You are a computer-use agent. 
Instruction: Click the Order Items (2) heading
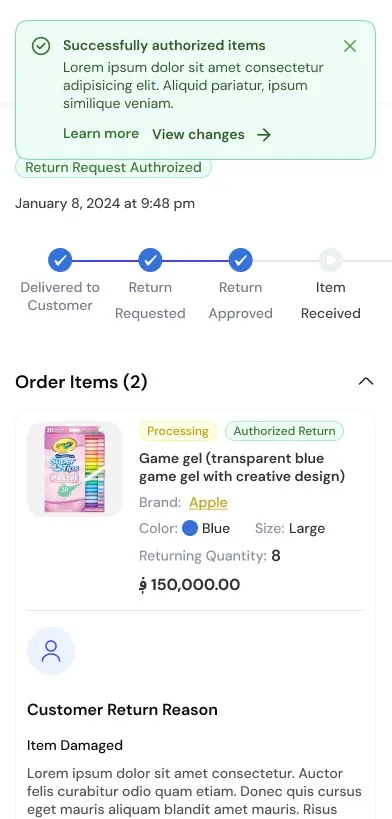click(x=81, y=382)
